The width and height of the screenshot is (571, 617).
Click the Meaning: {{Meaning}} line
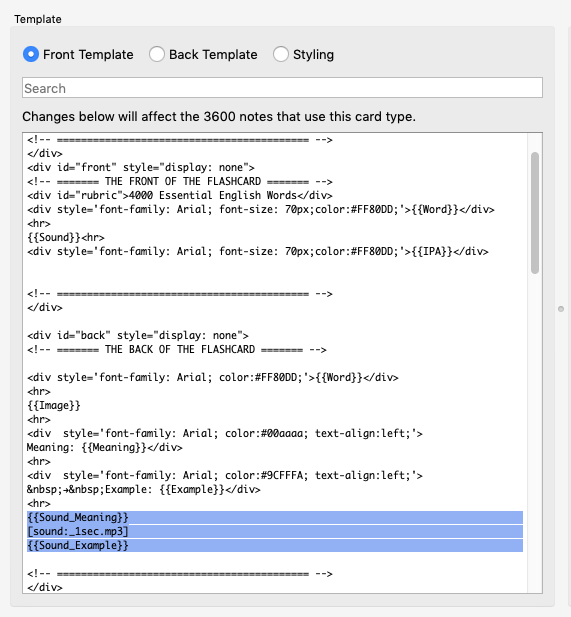coord(105,447)
